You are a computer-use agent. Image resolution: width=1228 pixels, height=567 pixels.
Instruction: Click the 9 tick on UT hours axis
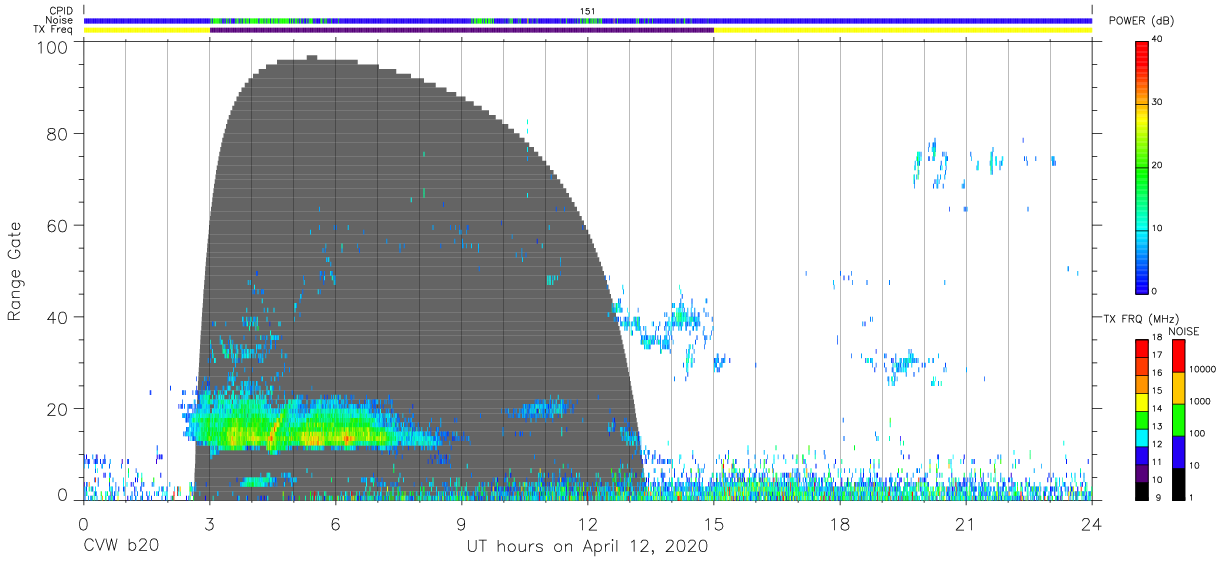tap(461, 522)
